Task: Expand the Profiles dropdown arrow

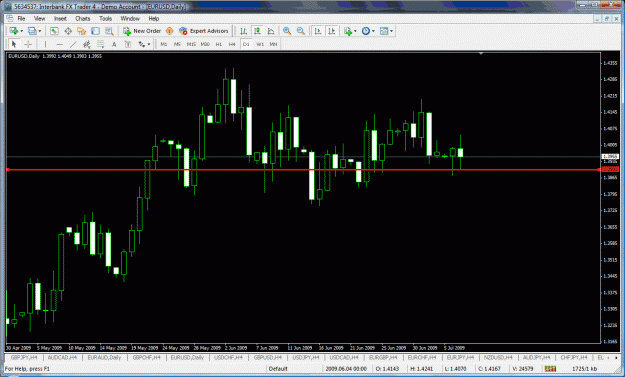Action: pyautogui.click(x=39, y=31)
